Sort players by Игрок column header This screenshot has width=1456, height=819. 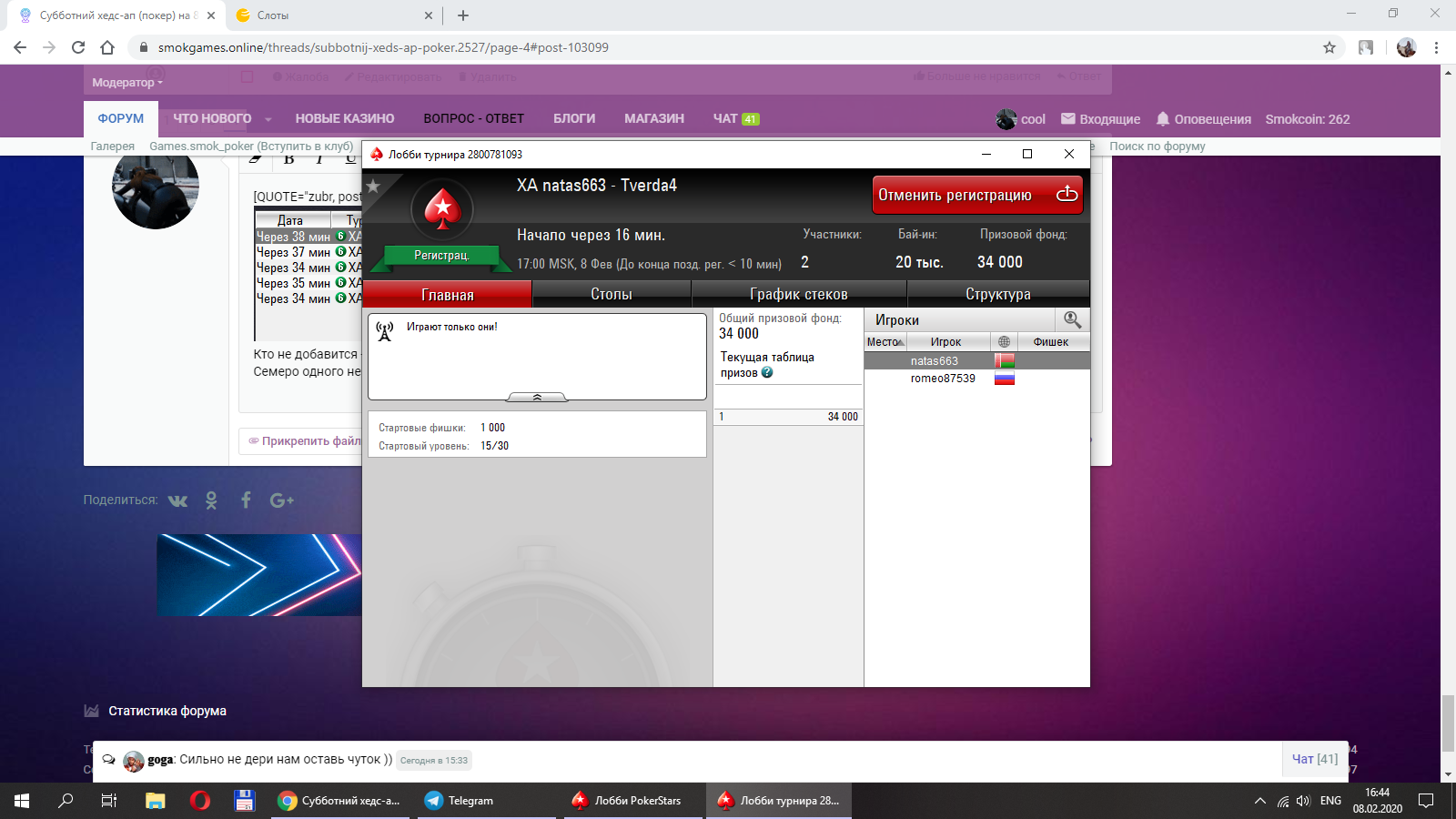[x=946, y=342]
